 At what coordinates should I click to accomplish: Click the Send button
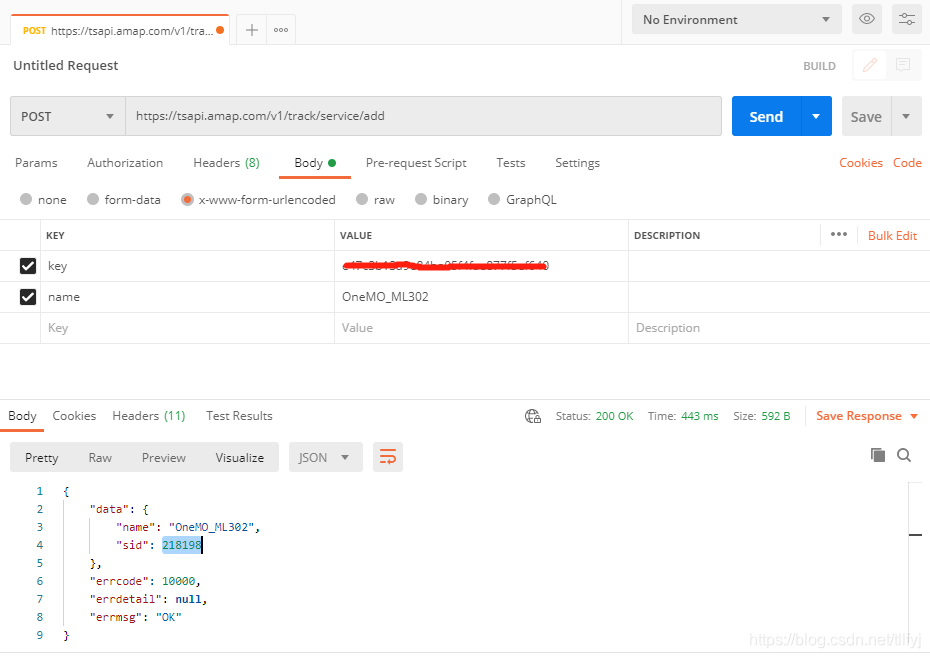point(766,116)
